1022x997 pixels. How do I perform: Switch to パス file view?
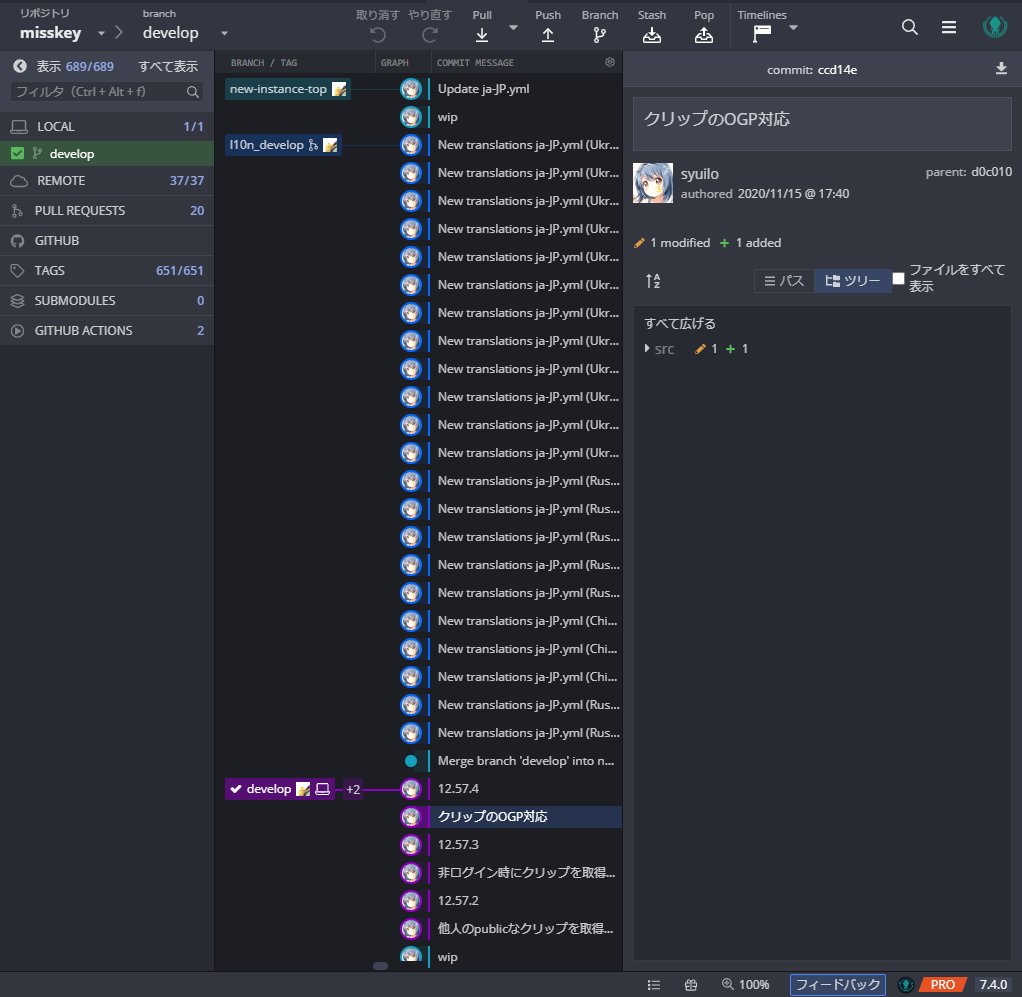pyautogui.click(x=784, y=281)
